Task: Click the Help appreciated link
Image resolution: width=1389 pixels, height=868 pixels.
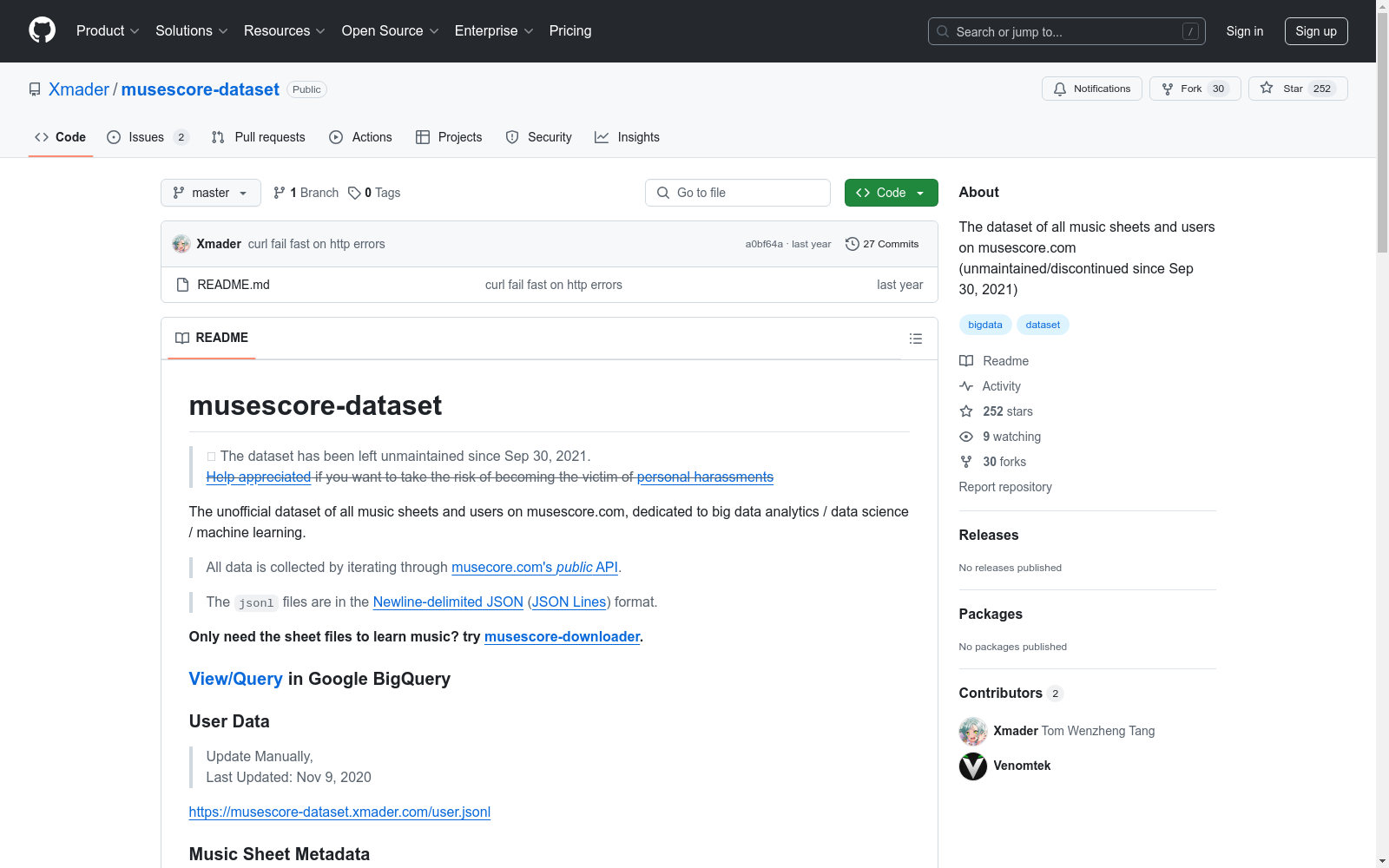Action: coord(259,477)
